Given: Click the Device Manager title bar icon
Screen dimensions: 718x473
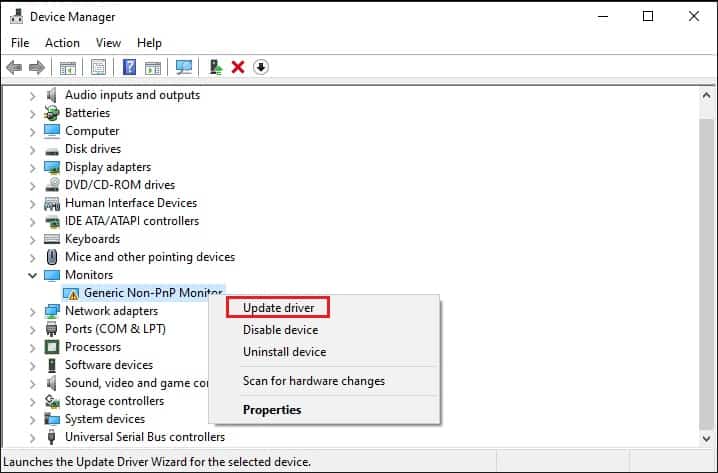Looking at the screenshot, I should [x=16, y=16].
